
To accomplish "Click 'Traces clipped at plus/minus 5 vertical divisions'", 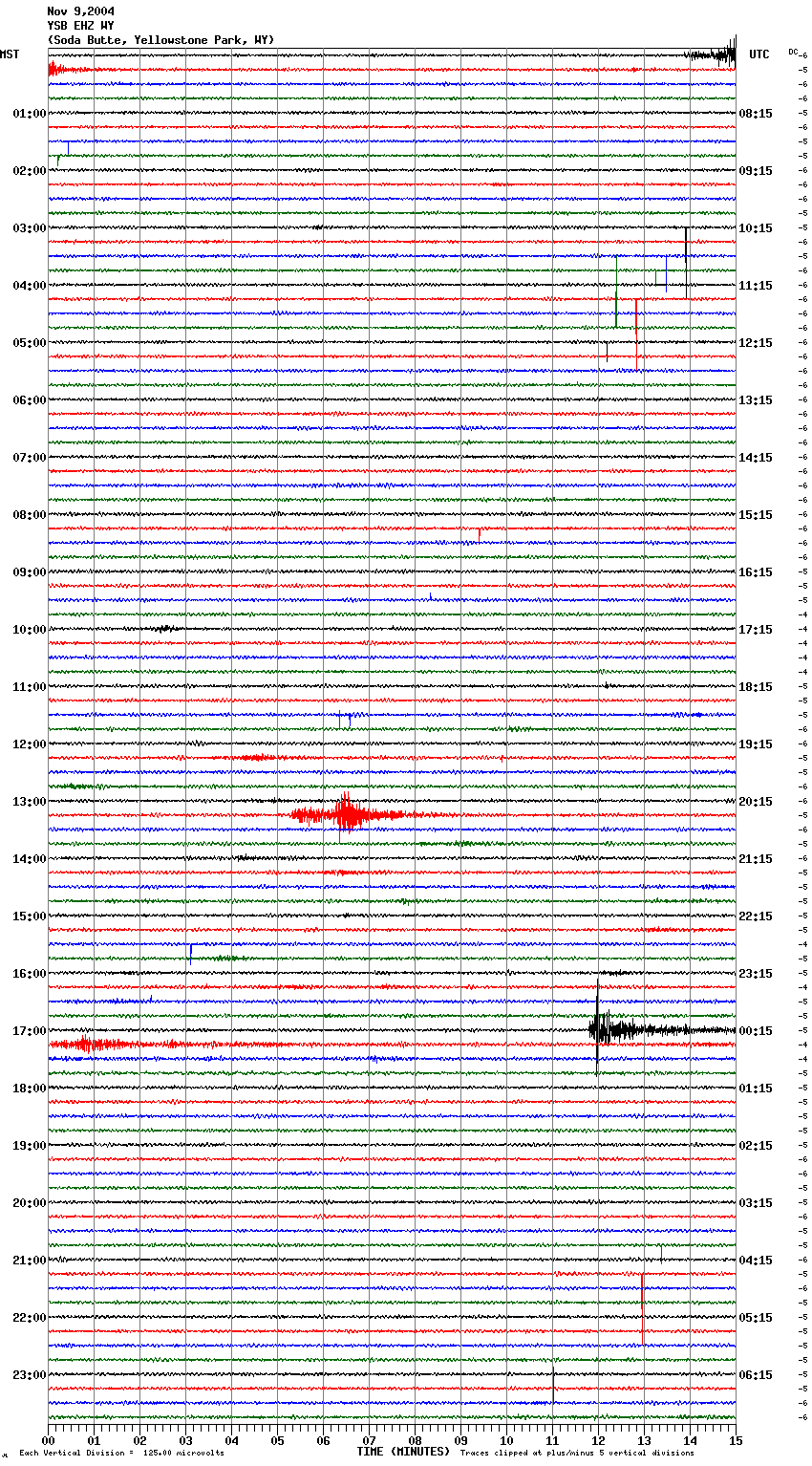I will point(577,1453).
